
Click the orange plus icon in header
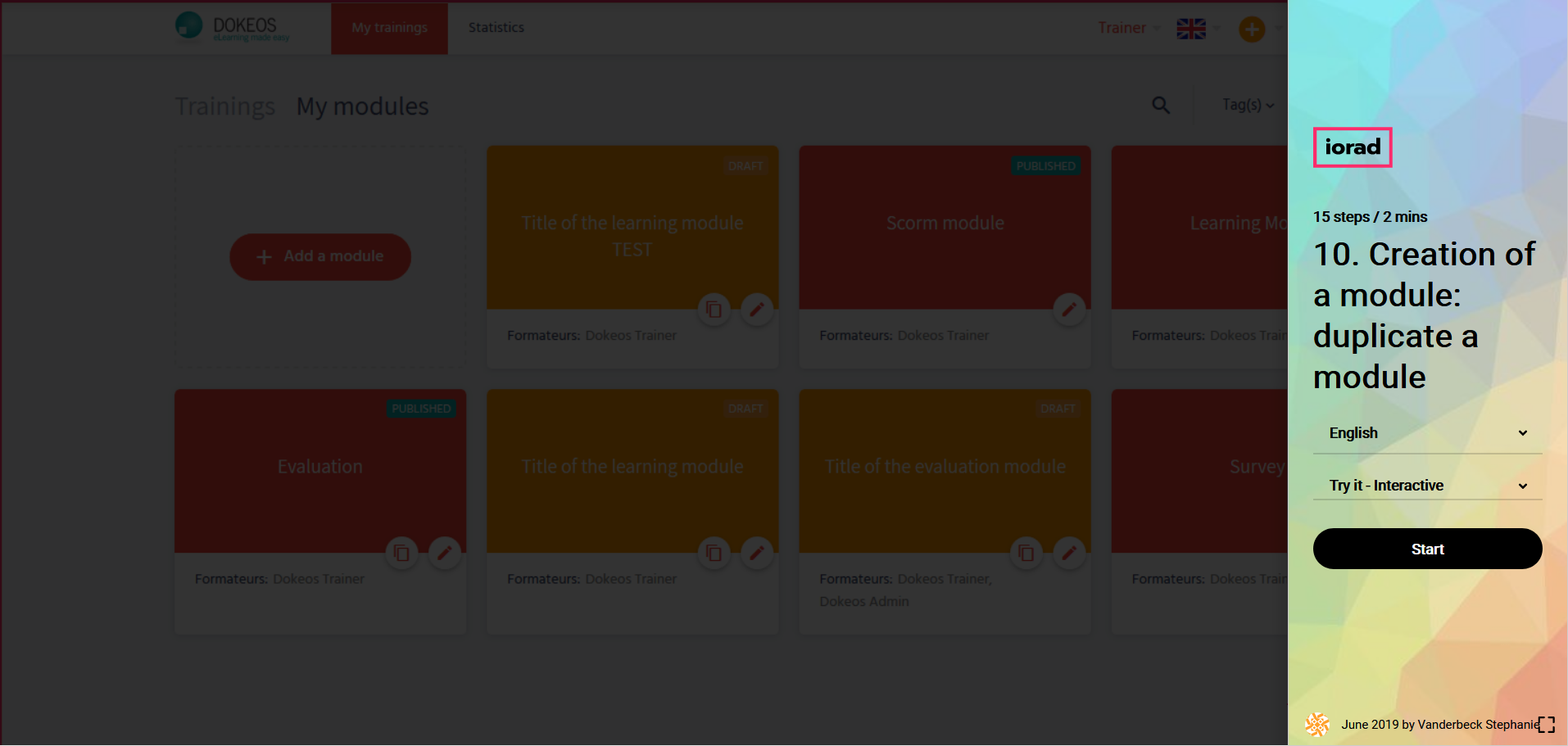click(1251, 29)
